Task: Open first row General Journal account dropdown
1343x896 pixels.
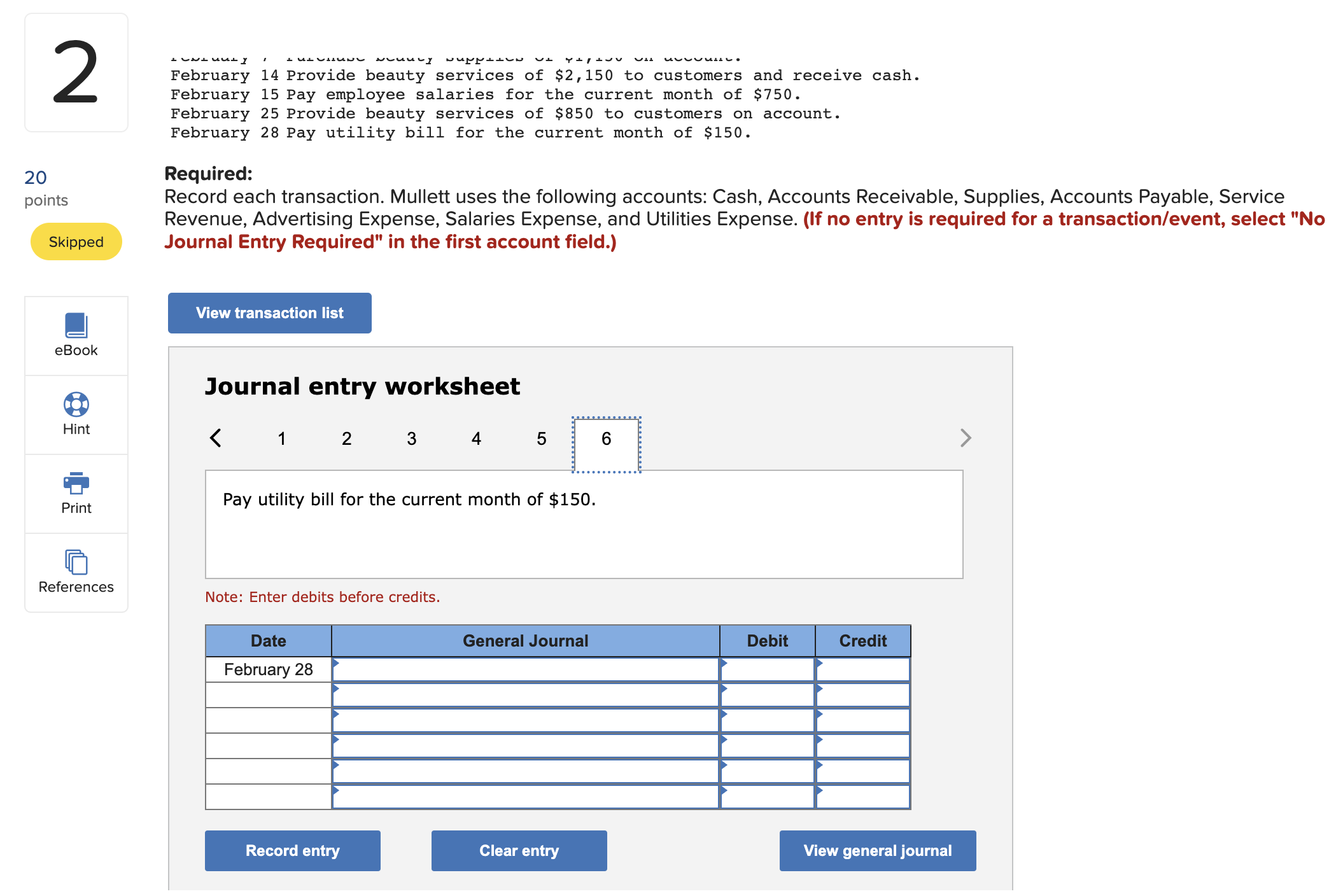Action: 525,669
